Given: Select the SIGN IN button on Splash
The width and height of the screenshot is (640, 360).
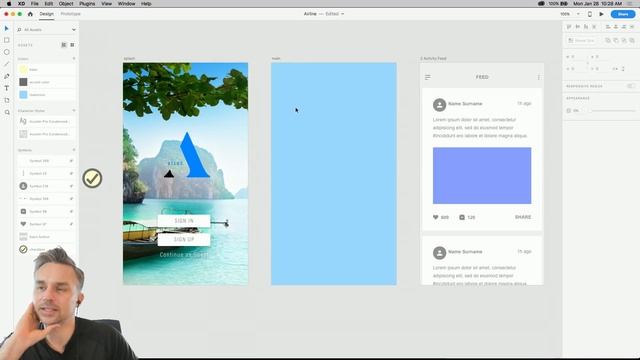Looking at the screenshot, I should tap(184, 221).
